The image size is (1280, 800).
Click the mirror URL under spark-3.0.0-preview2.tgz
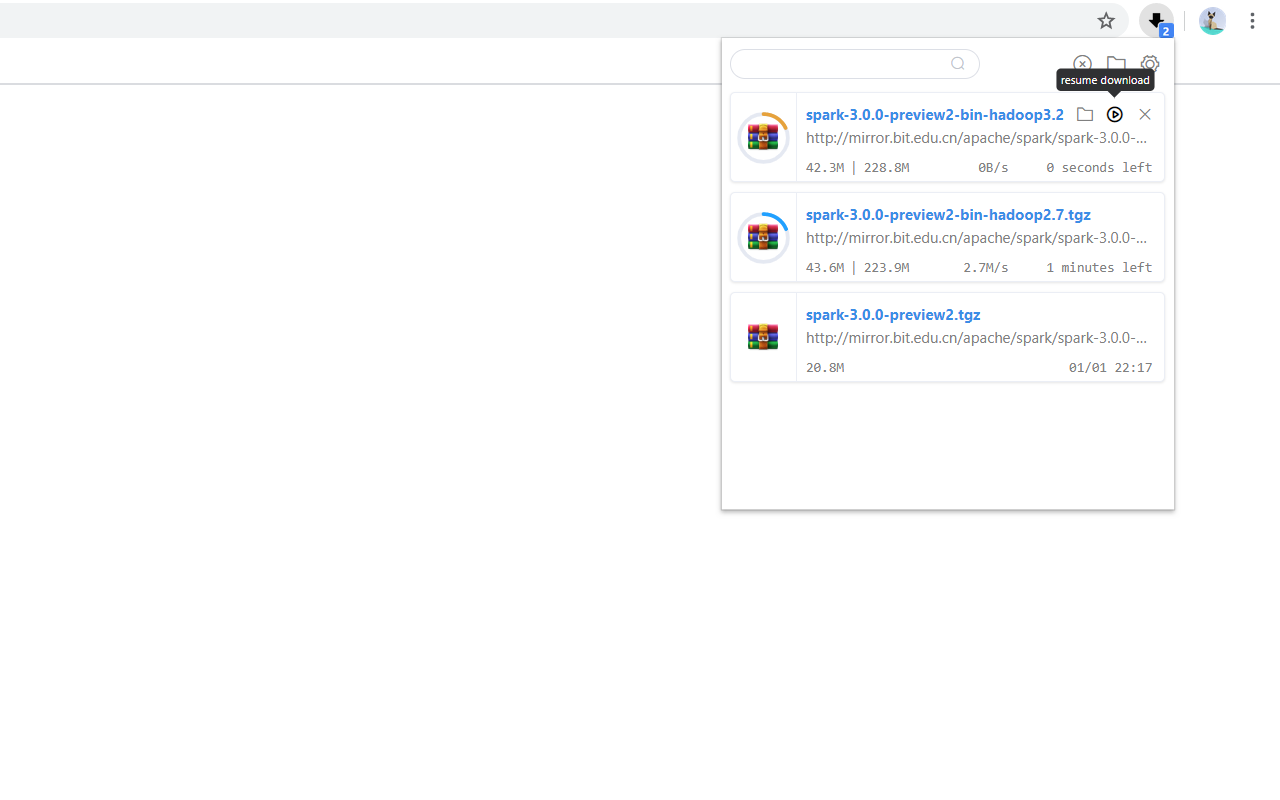(x=977, y=338)
